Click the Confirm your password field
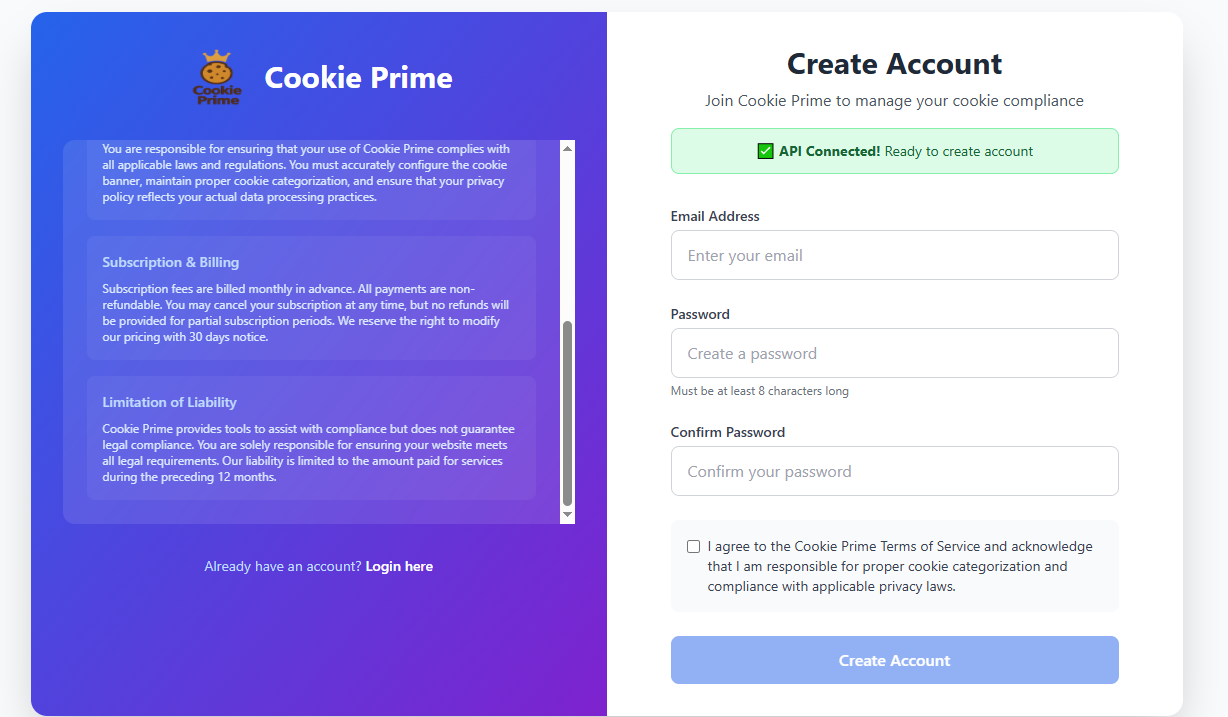The image size is (1228, 717). coord(894,471)
